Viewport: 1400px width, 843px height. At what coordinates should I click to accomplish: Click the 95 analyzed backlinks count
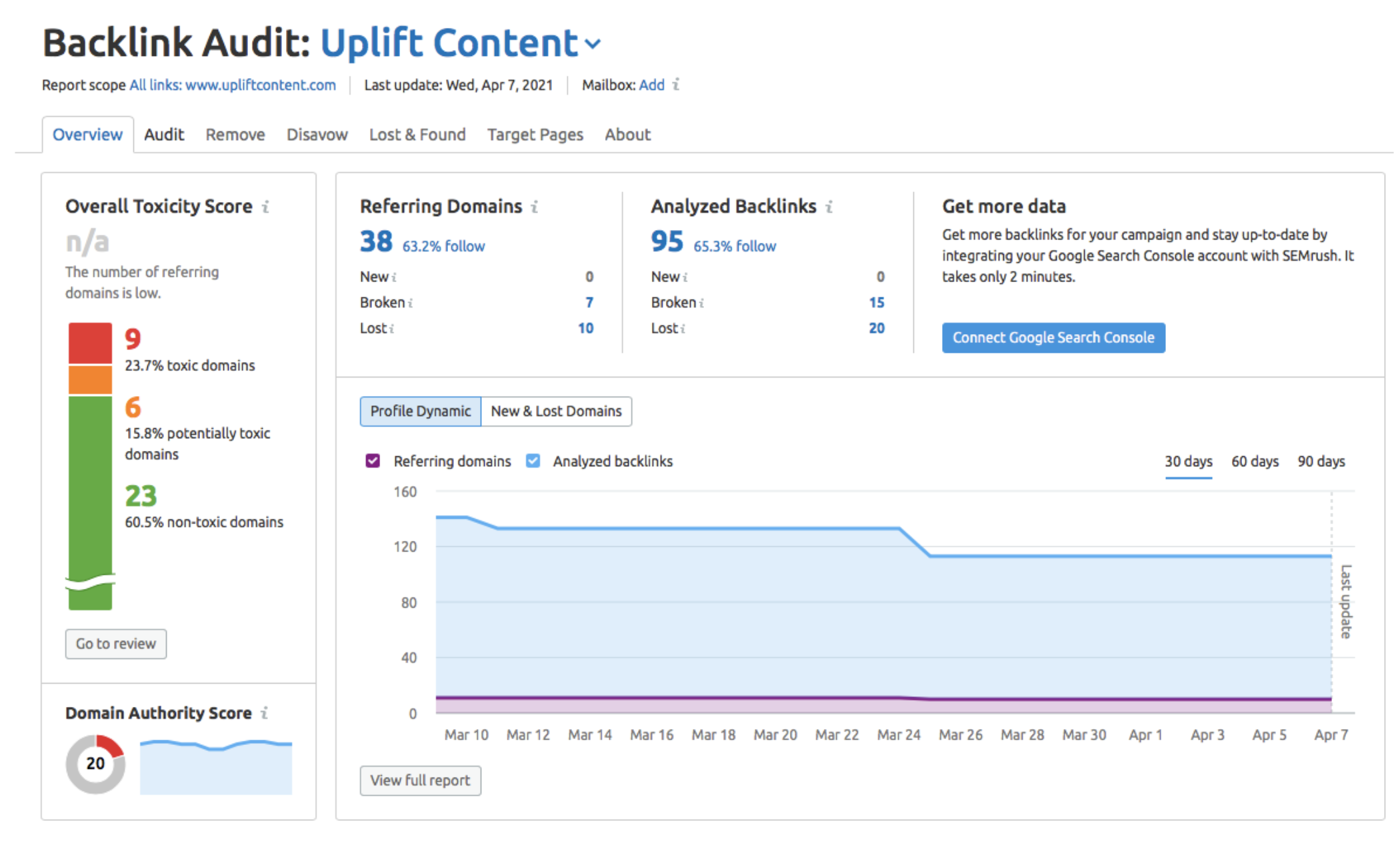pyautogui.click(x=667, y=241)
